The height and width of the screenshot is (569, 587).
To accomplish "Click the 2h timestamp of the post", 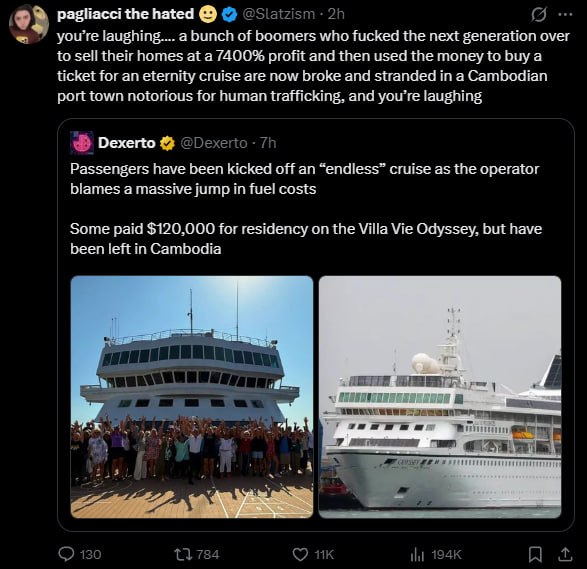I will (336, 14).
